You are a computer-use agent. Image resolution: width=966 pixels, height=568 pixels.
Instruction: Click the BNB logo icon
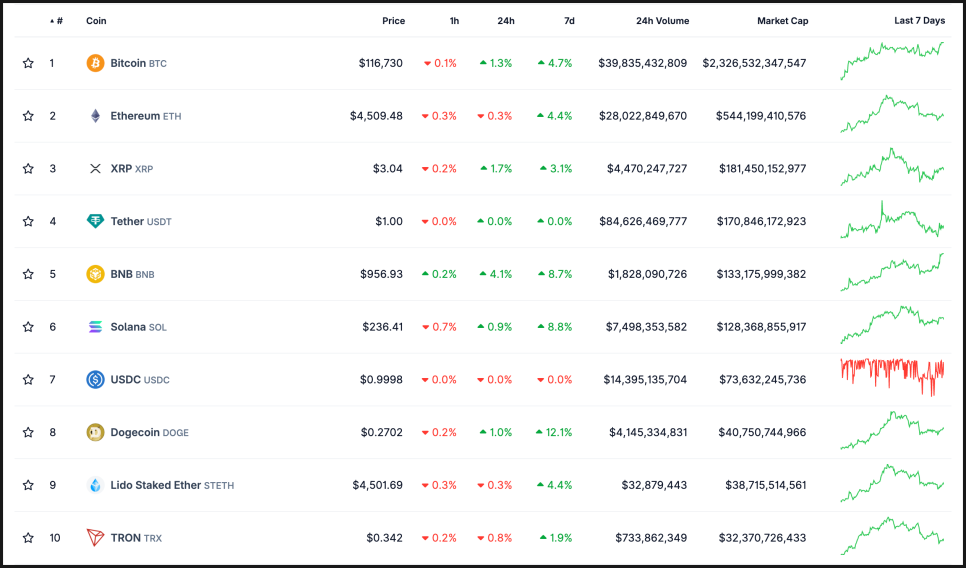point(95,274)
